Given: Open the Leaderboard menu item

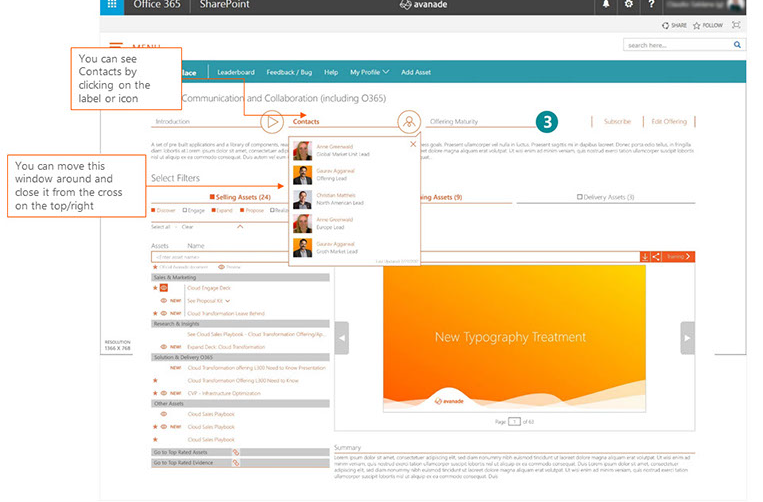Looking at the screenshot, I should coord(236,72).
